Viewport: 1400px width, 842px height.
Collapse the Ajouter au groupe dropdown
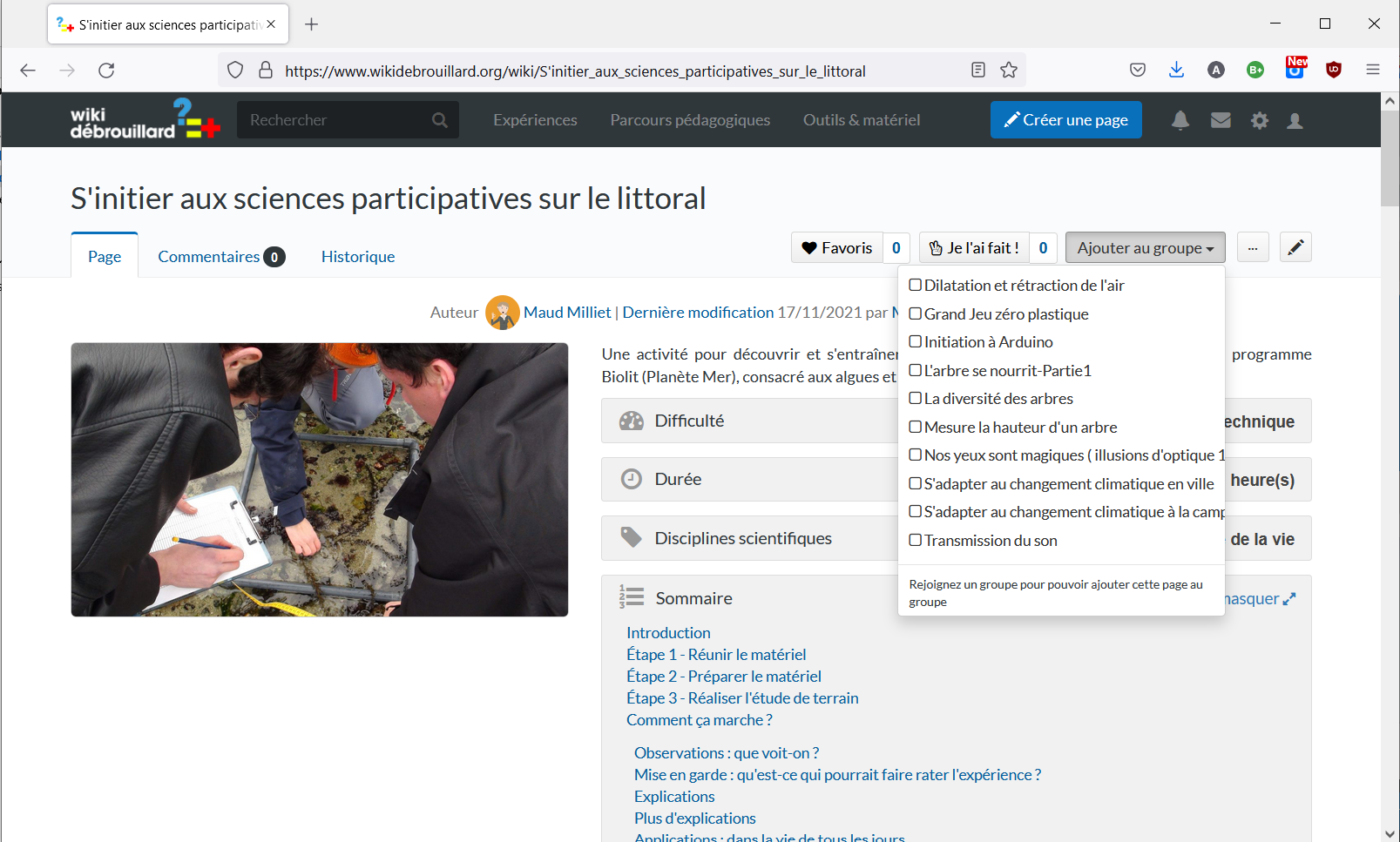coord(1145,248)
